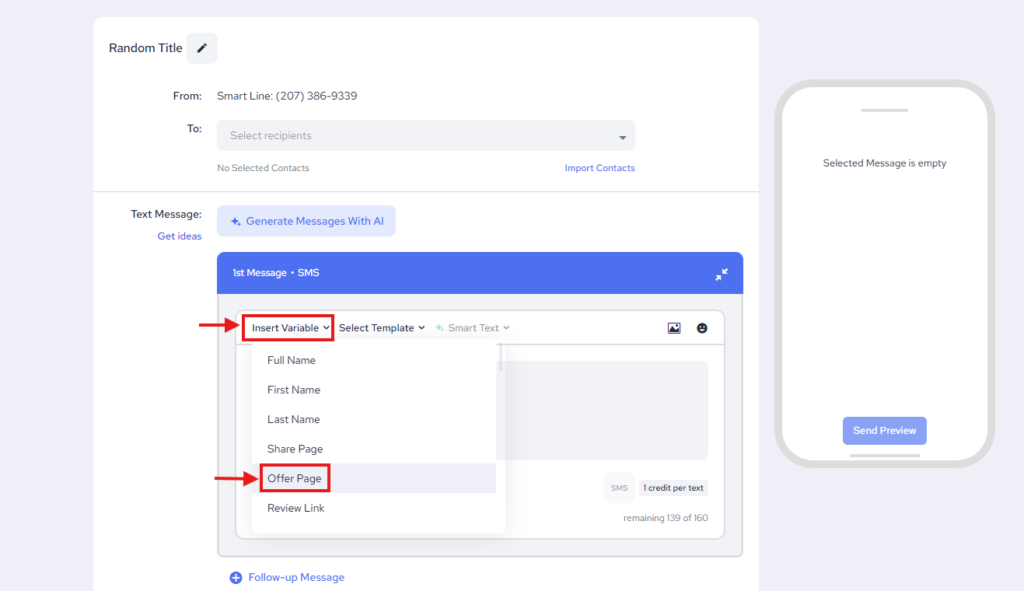Click the plus icon for Follow-up Message

(x=236, y=577)
